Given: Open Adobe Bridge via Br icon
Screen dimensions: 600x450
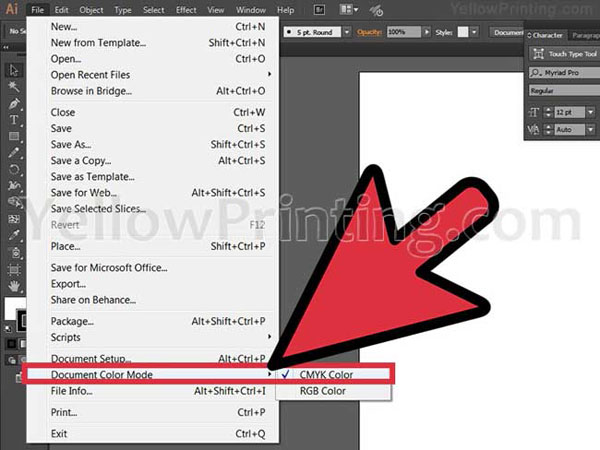Looking at the screenshot, I should tap(319, 10).
